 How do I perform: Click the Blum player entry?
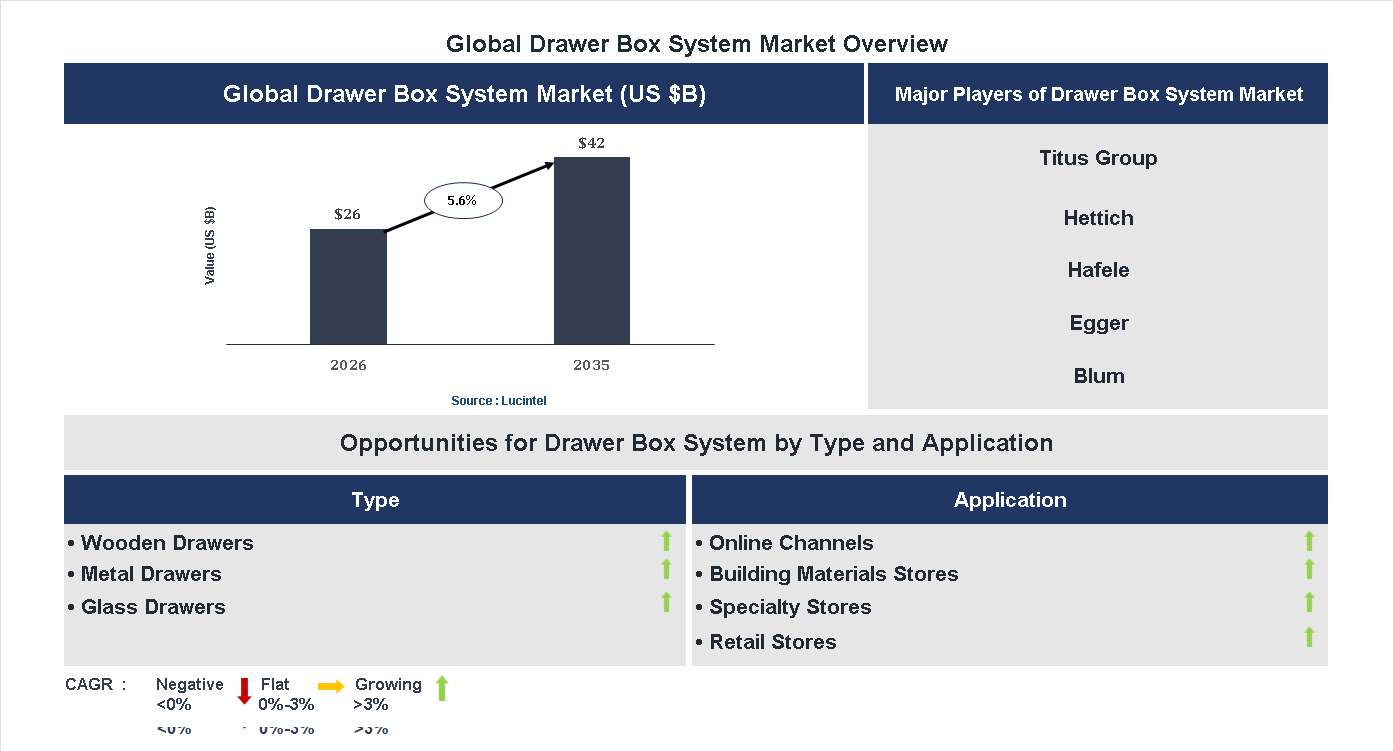1098,375
